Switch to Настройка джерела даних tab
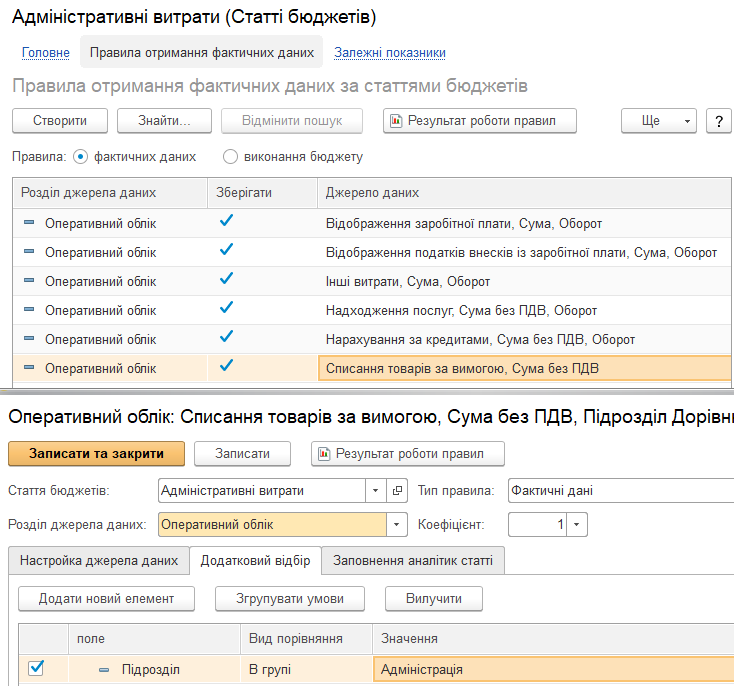This screenshot has height=686, width=734. (99, 561)
